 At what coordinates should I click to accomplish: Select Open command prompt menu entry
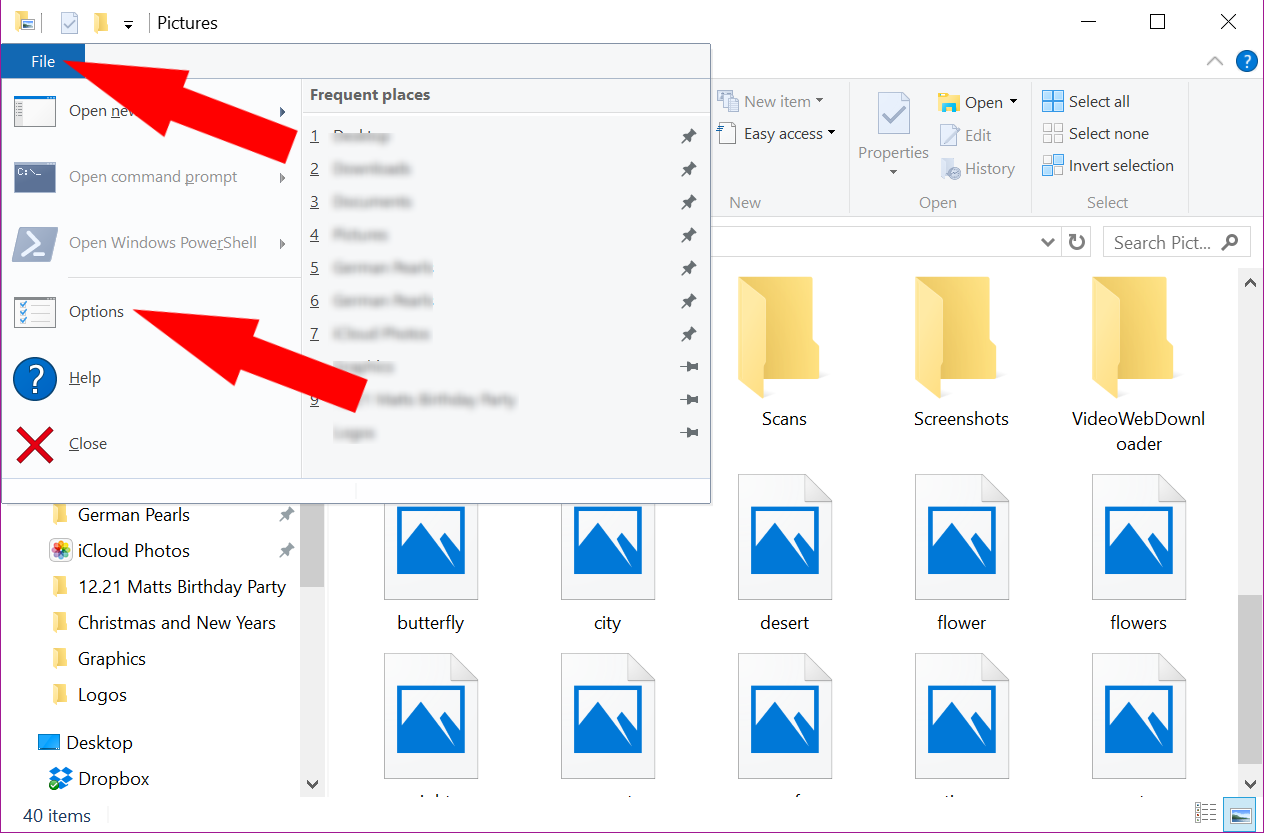pos(152,176)
